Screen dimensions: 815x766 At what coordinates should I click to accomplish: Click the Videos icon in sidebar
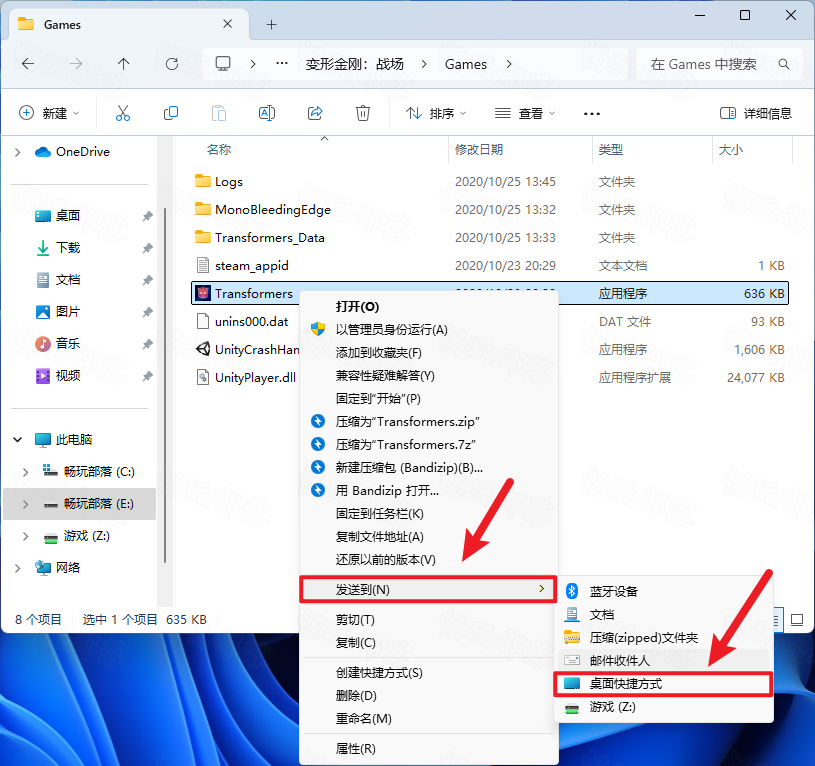(x=43, y=375)
